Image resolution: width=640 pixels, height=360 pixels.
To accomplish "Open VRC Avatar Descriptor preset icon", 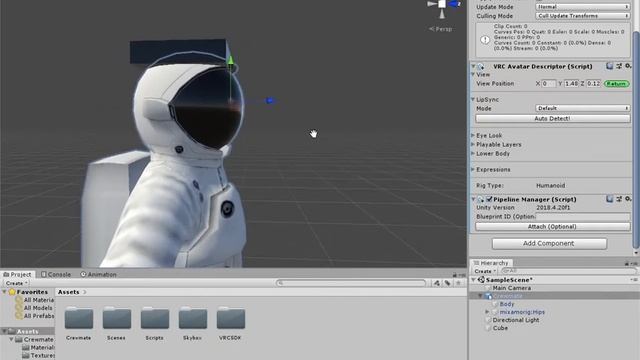I will (x=619, y=66).
